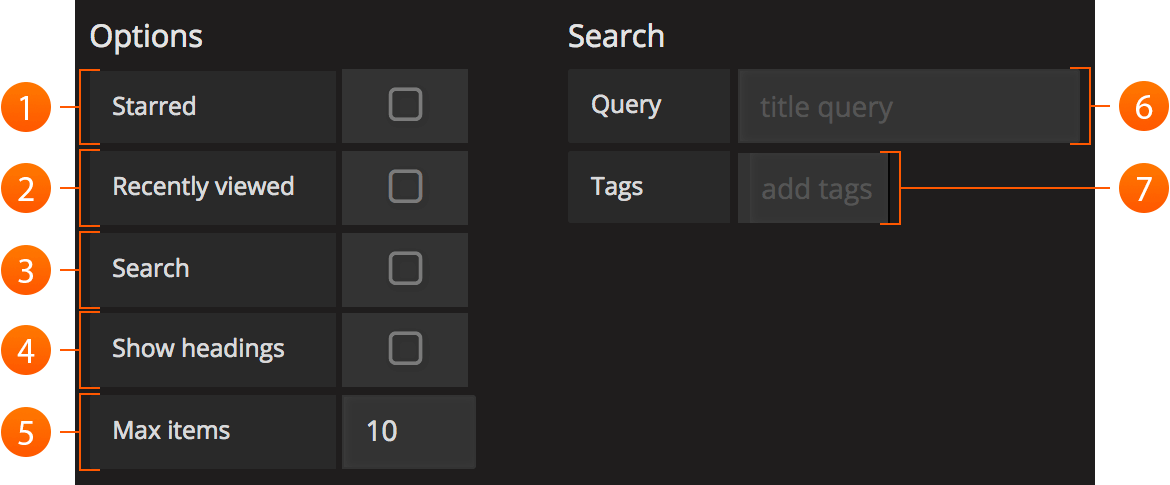Click the Starred option label
Image resolution: width=1170 pixels, height=485 pixels.
pyautogui.click(x=154, y=106)
